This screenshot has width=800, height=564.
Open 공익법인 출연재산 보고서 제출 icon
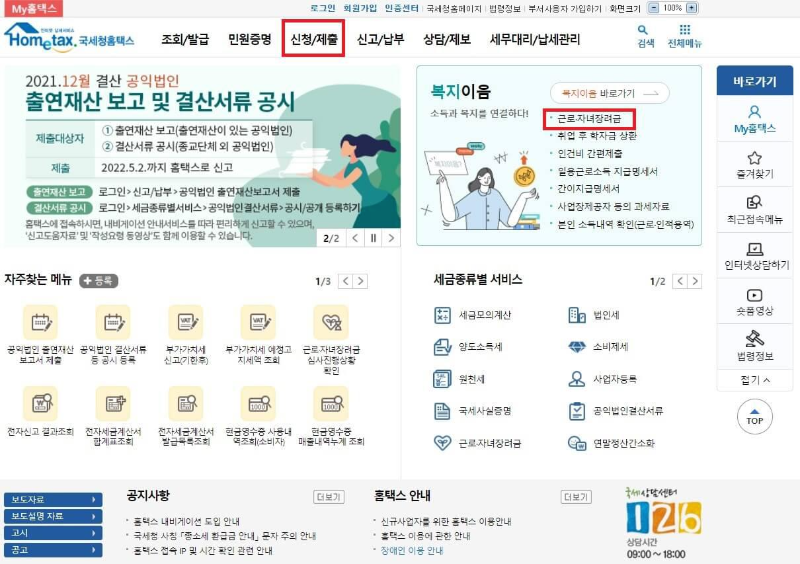click(40, 322)
